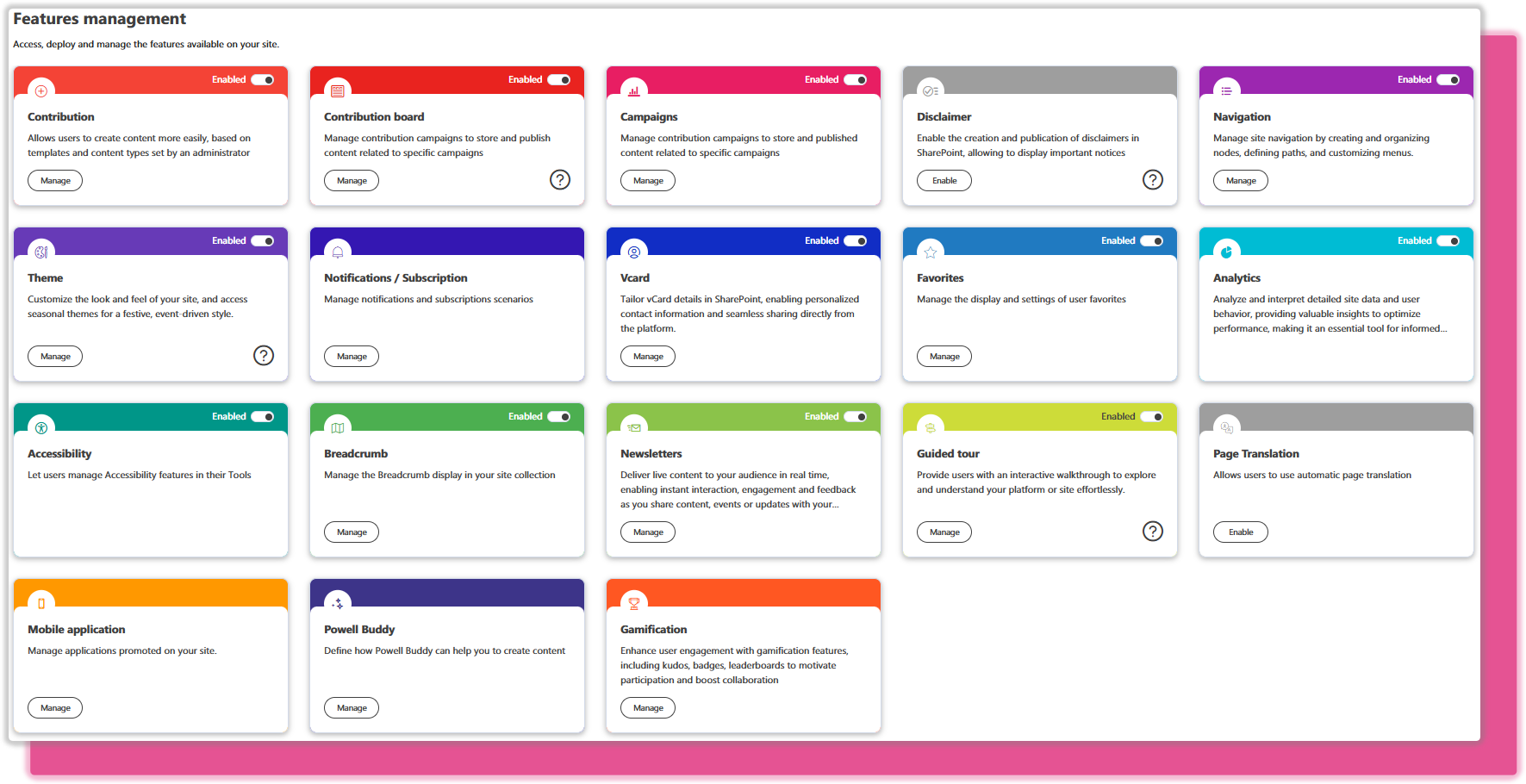The image size is (1526, 784).
Task: Click Manage on Powell Buddy card
Action: [x=352, y=707]
